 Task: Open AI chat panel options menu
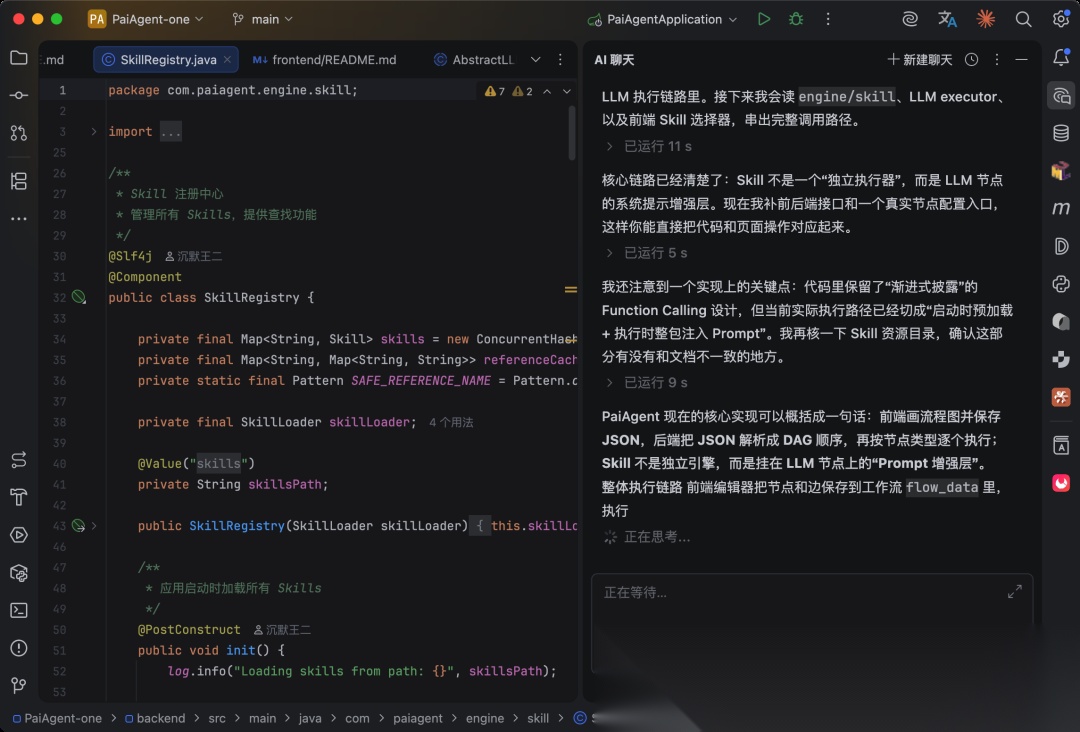(x=997, y=60)
